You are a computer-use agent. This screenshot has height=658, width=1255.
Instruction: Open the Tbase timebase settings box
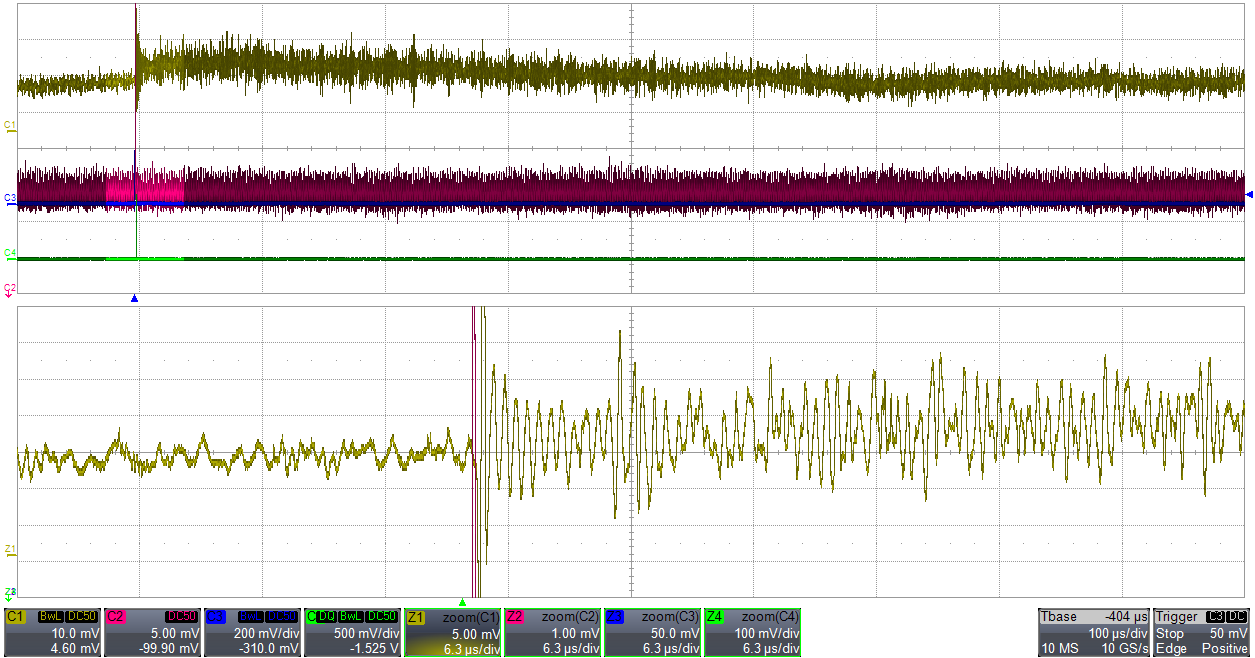coord(1095,632)
